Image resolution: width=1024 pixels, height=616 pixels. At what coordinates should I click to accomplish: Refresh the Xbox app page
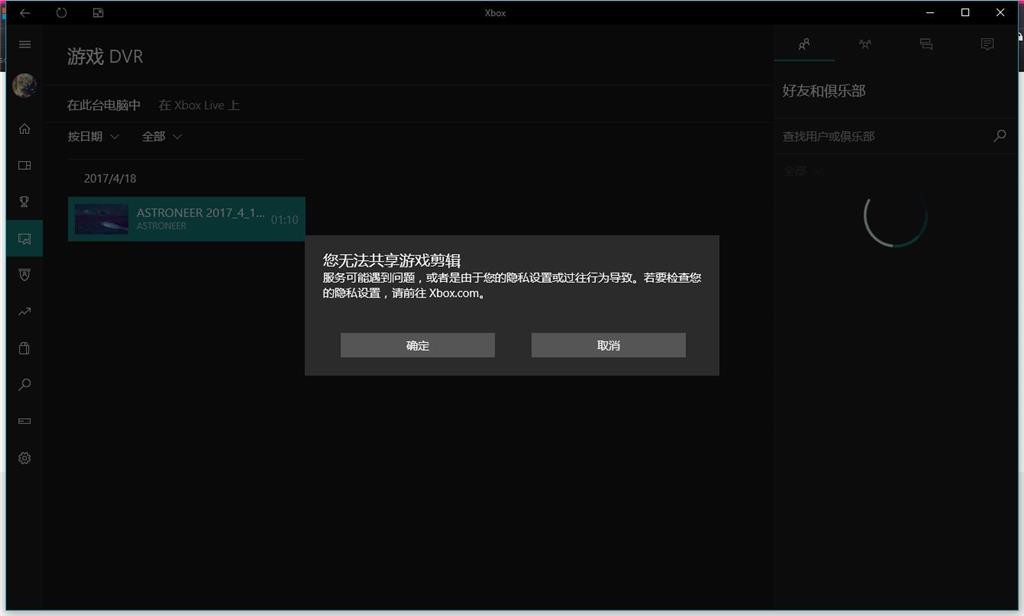(61, 13)
